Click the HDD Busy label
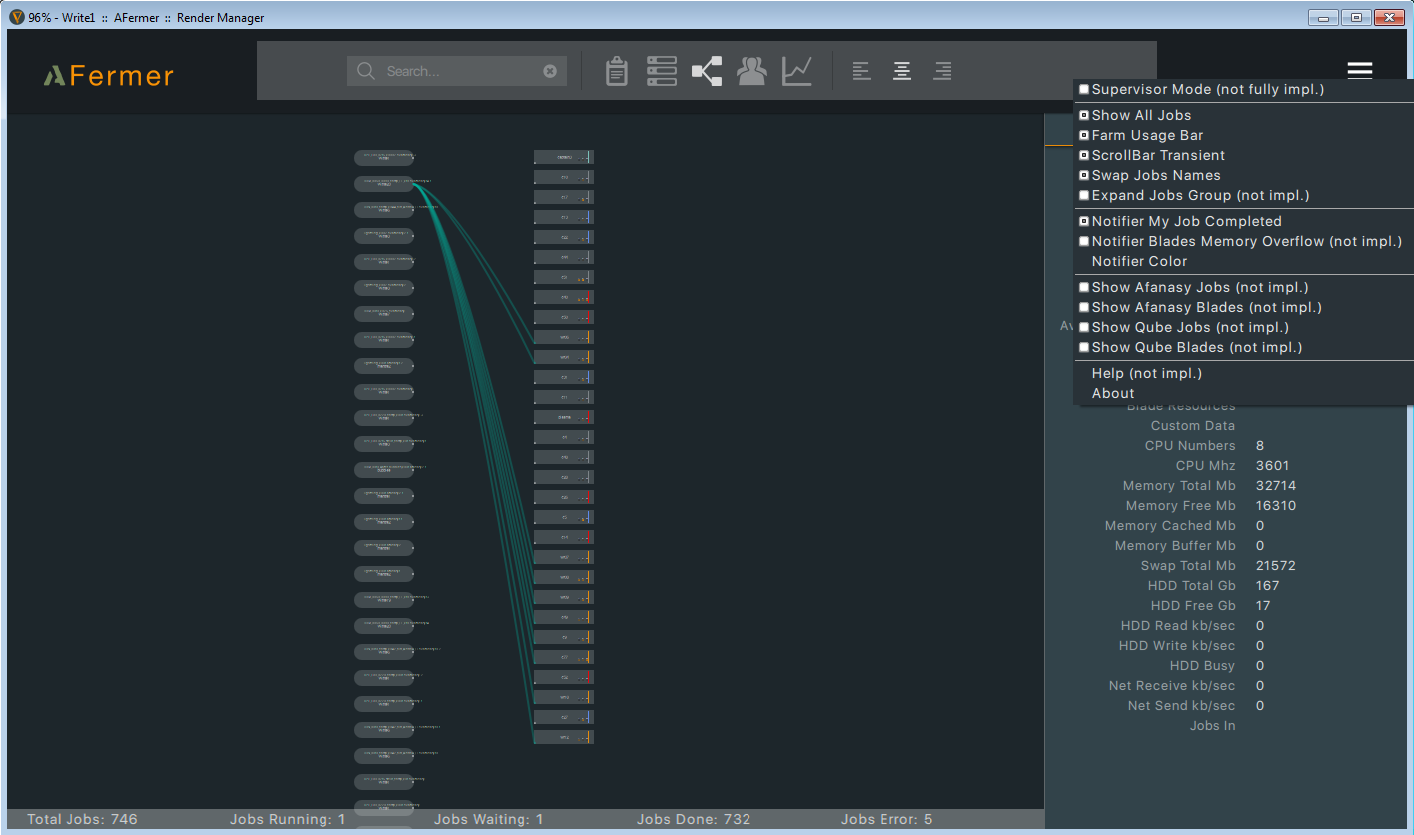The width and height of the screenshot is (1414, 835). [1203, 666]
